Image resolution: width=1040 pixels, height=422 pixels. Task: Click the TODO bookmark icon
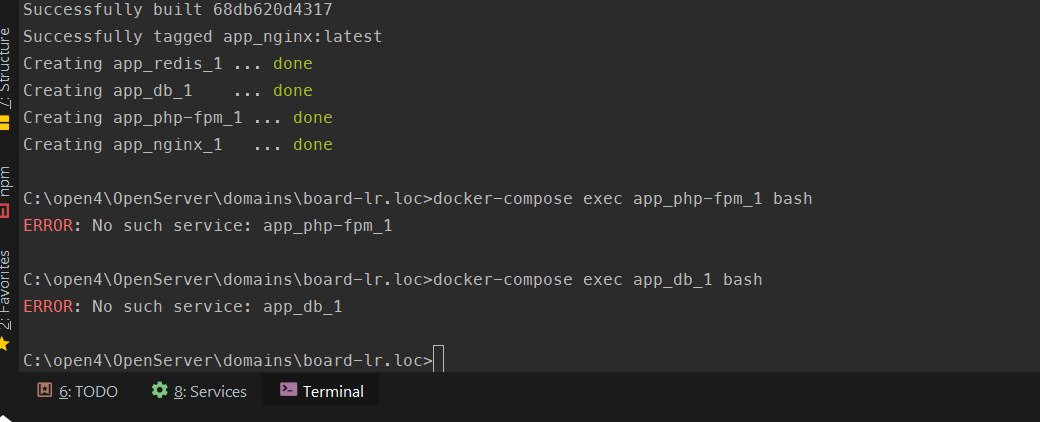[44, 390]
